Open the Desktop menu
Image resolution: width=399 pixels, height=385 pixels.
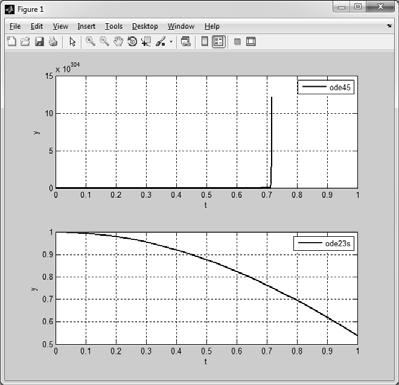[x=145, y=26]
